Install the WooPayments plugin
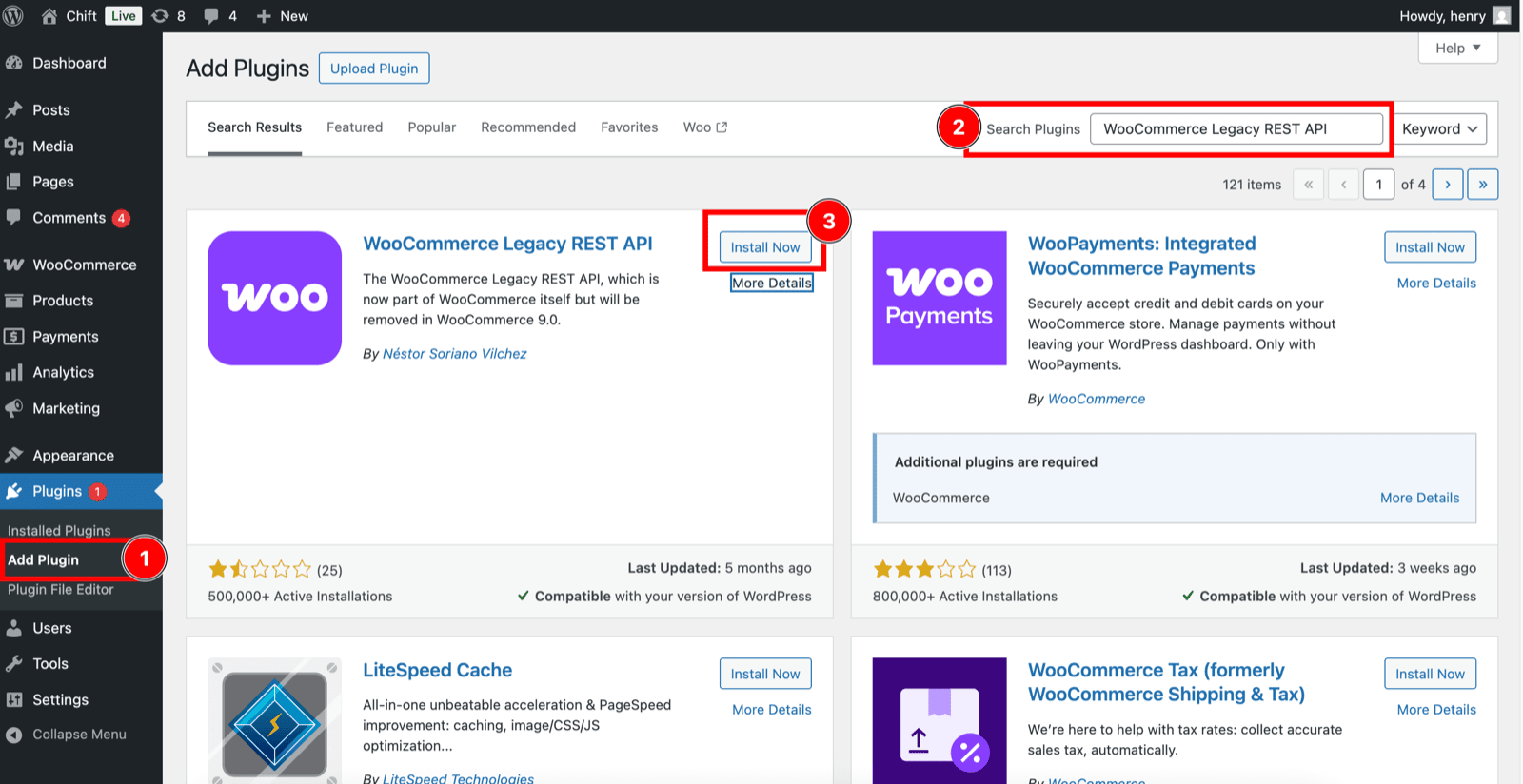This screenshot has width=1523, height=784. 1431,247
